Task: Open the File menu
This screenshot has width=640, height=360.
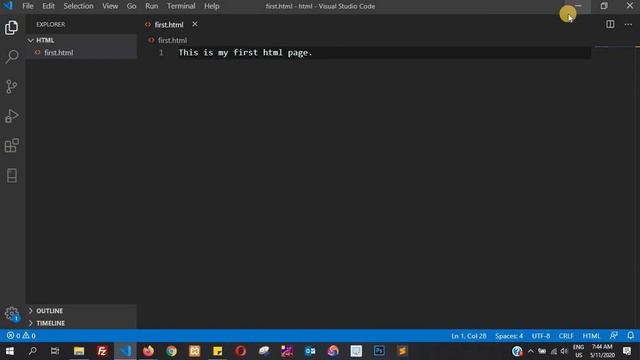Action: [x=28, y=6]
